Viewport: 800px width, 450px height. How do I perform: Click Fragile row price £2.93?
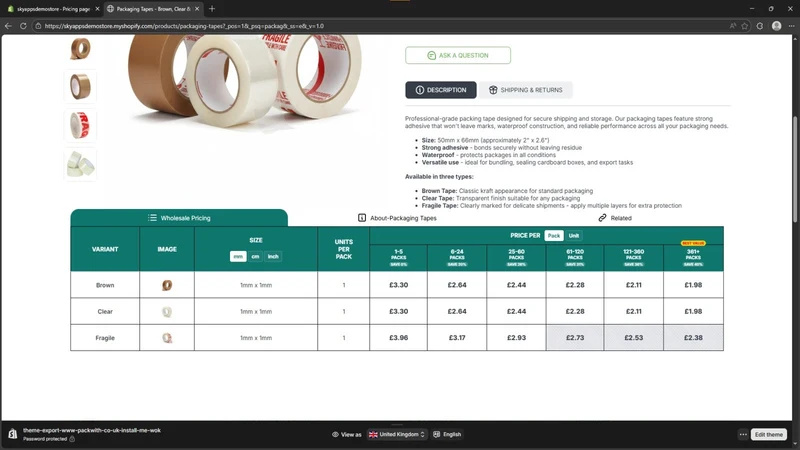pos(516,338)
